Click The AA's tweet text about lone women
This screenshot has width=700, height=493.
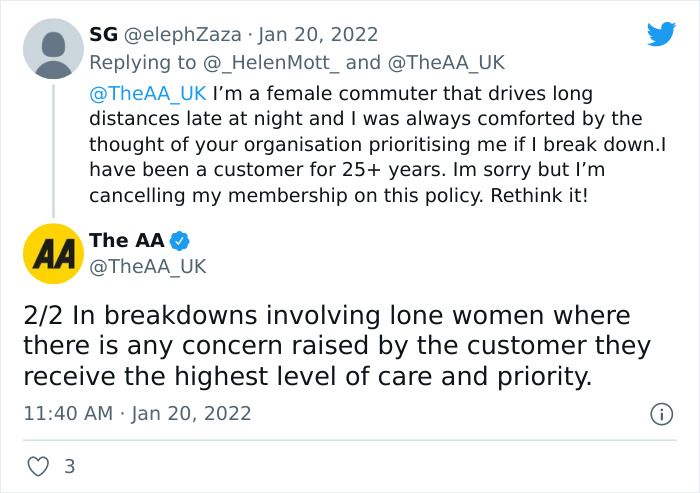338,346
